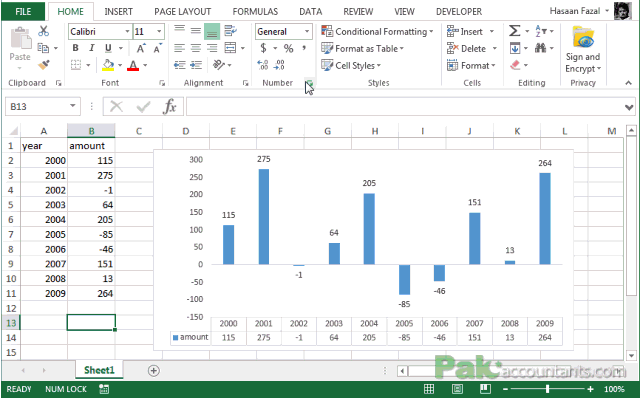Collapse the ribbon arrow

tap(628, 83)
